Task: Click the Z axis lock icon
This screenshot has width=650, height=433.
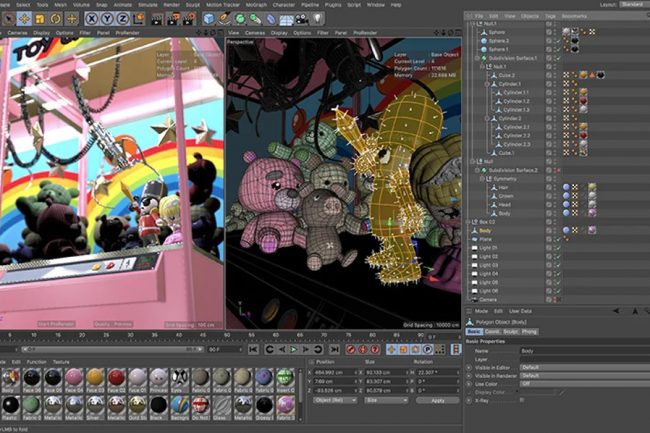Action: pyautogui.click(x=122, y=18)
